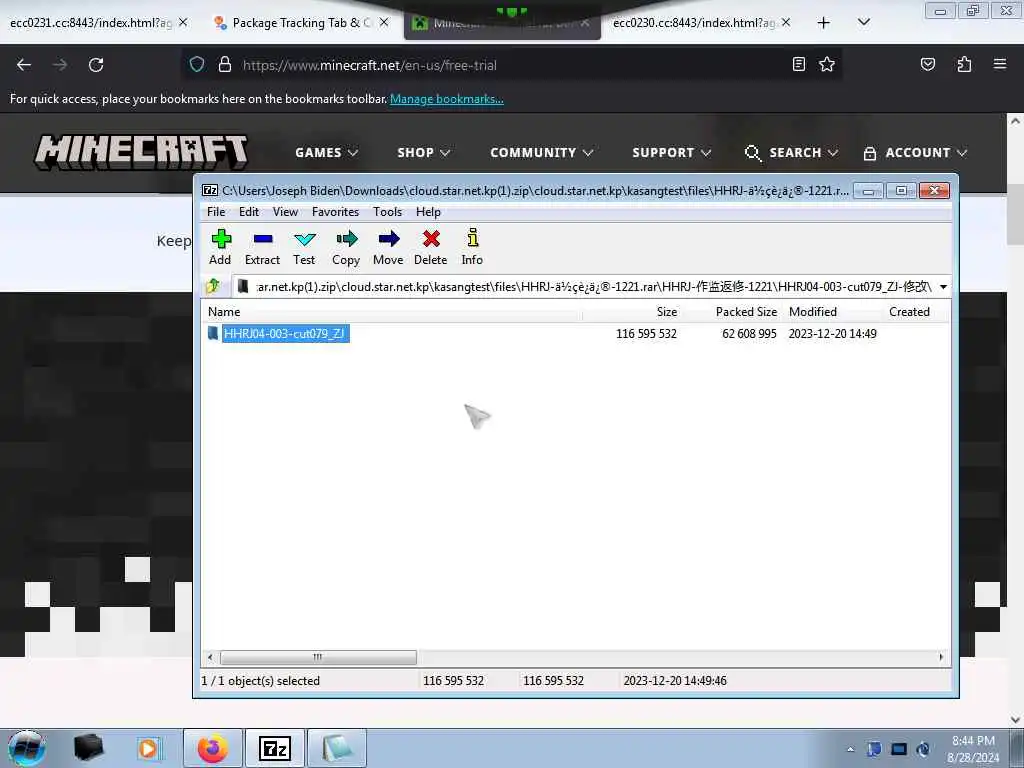This screenshot has width=1024, height=768.
Task: Click the media player taskbar icon
Action: pos(148,748)
